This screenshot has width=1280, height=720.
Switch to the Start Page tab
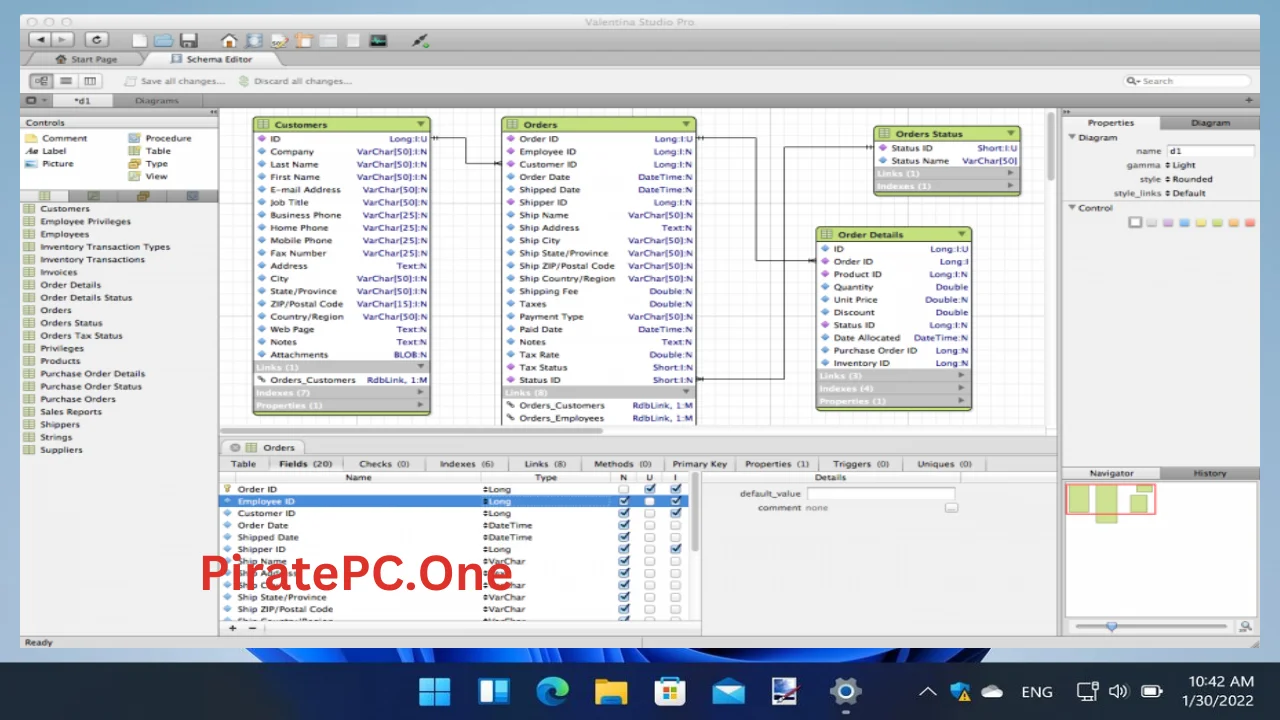87,60
